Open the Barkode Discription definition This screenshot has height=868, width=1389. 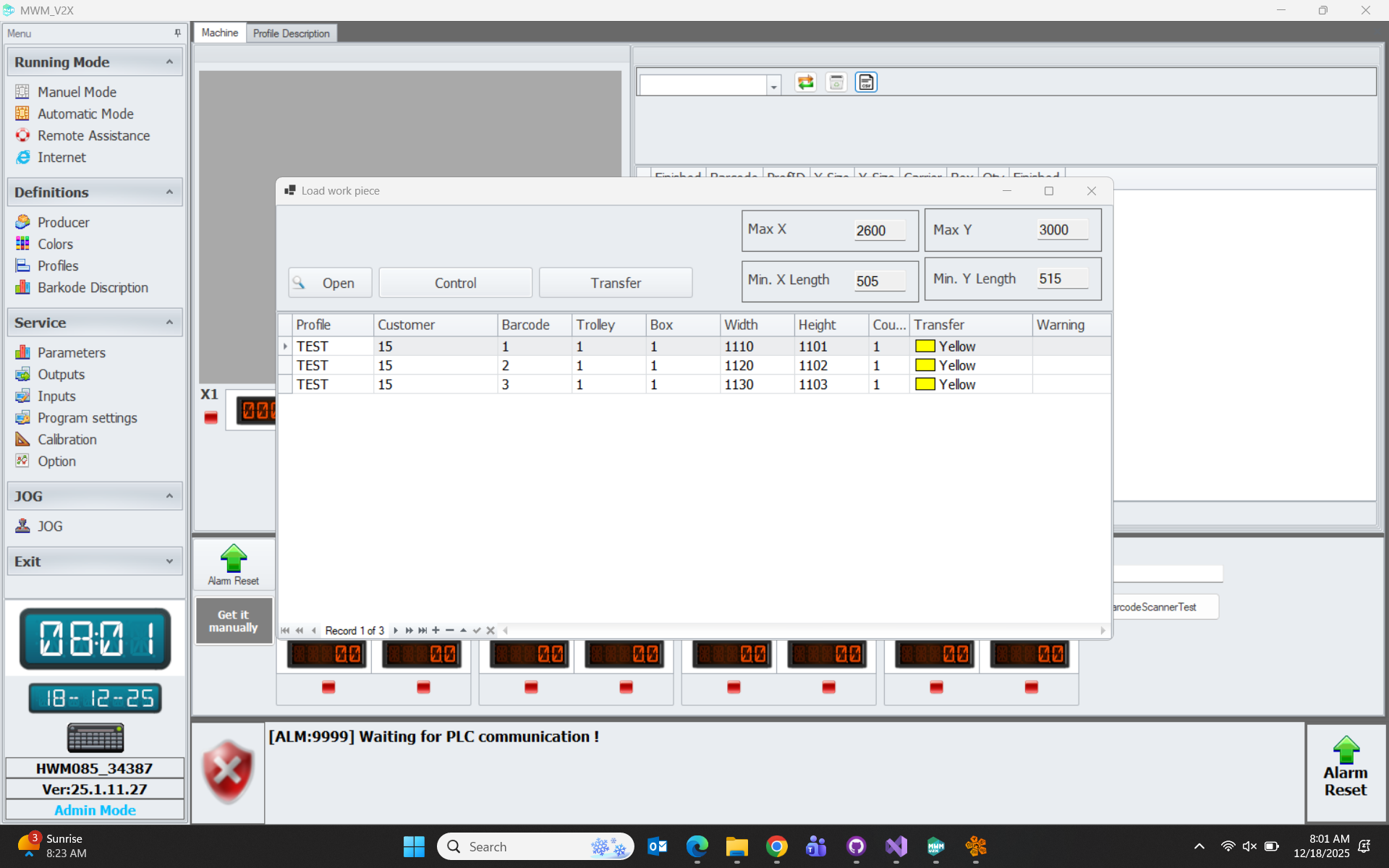click(93, 288)
